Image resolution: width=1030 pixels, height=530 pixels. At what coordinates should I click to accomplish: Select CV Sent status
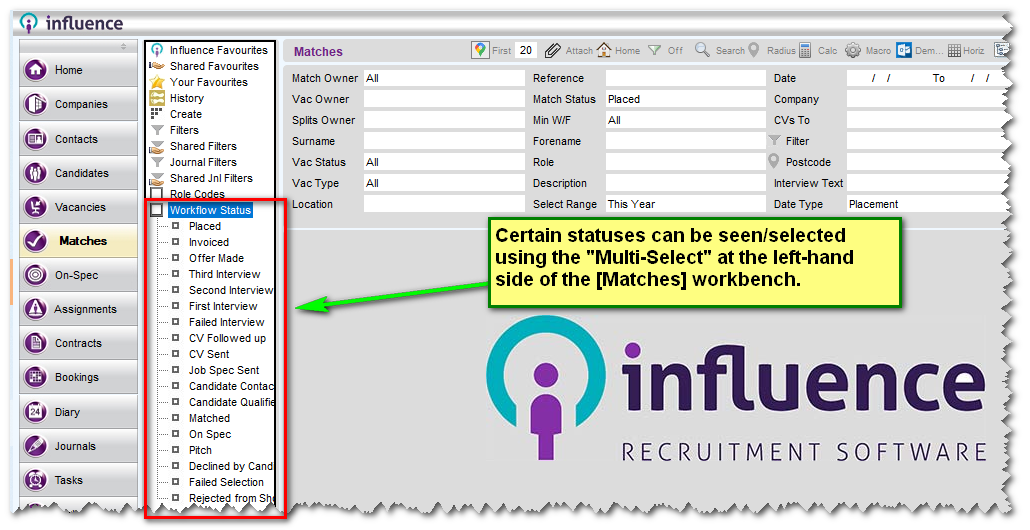(209, 354)
